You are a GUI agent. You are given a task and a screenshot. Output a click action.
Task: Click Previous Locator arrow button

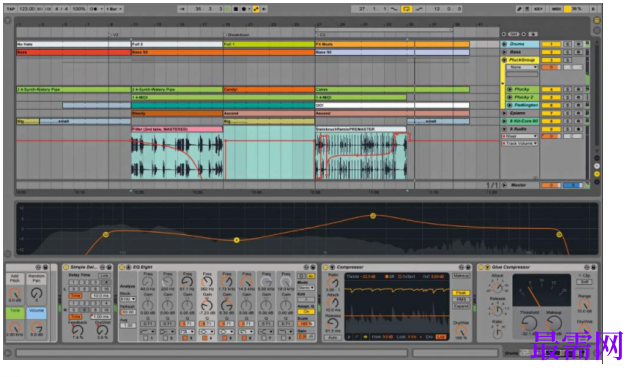coord(504,34)
